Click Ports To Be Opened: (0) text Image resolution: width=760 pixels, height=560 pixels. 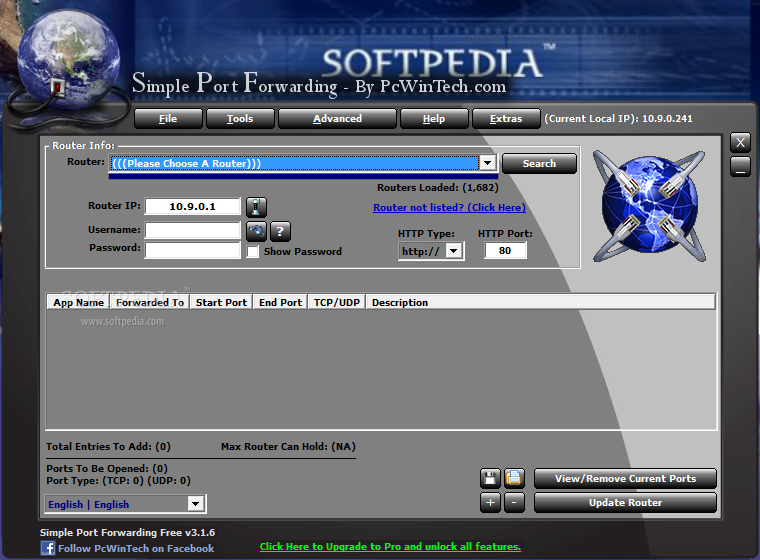(x=107, y=468)
